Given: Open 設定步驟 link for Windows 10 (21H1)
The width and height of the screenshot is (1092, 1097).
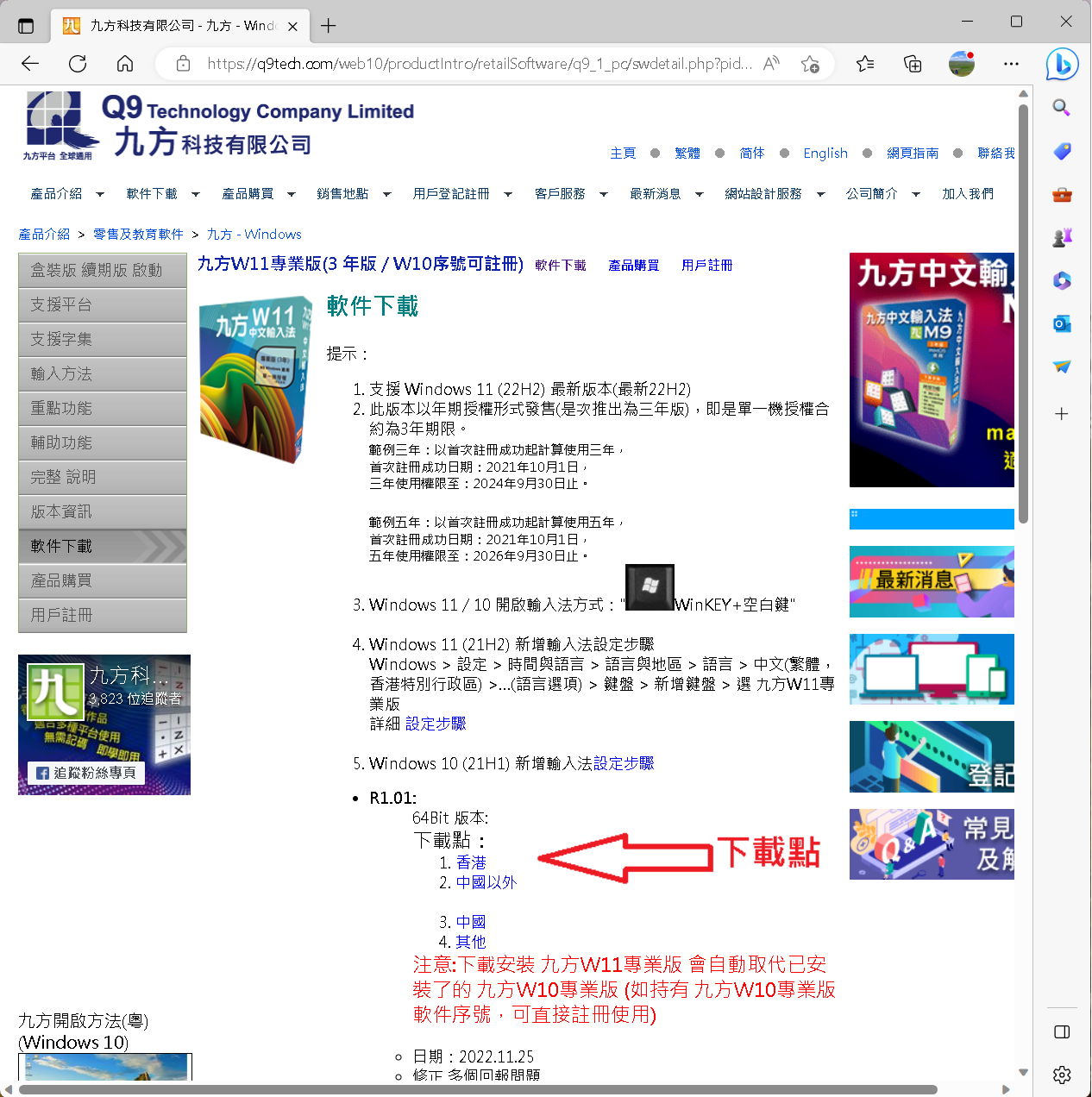Looking at the screenshot, I should tap(624, 763).
